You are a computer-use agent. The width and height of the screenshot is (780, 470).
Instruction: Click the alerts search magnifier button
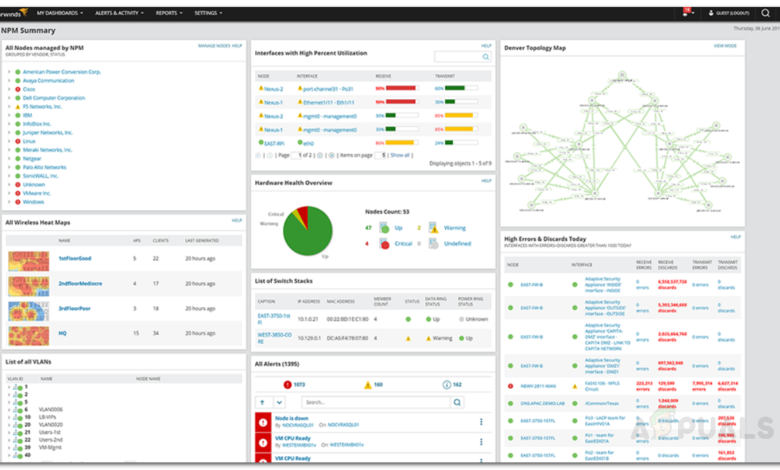point(457,402)
